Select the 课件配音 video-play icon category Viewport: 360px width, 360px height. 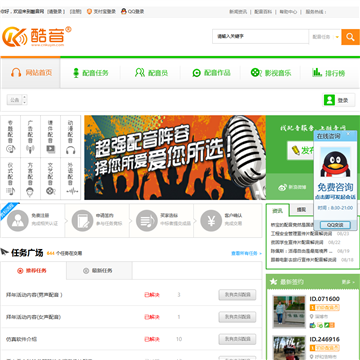coord(50,136)
